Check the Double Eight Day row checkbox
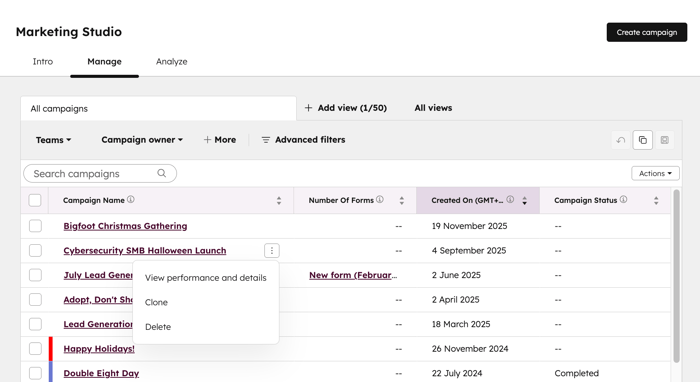The height and width of the screenshot is (382, 700). (35, 373)
